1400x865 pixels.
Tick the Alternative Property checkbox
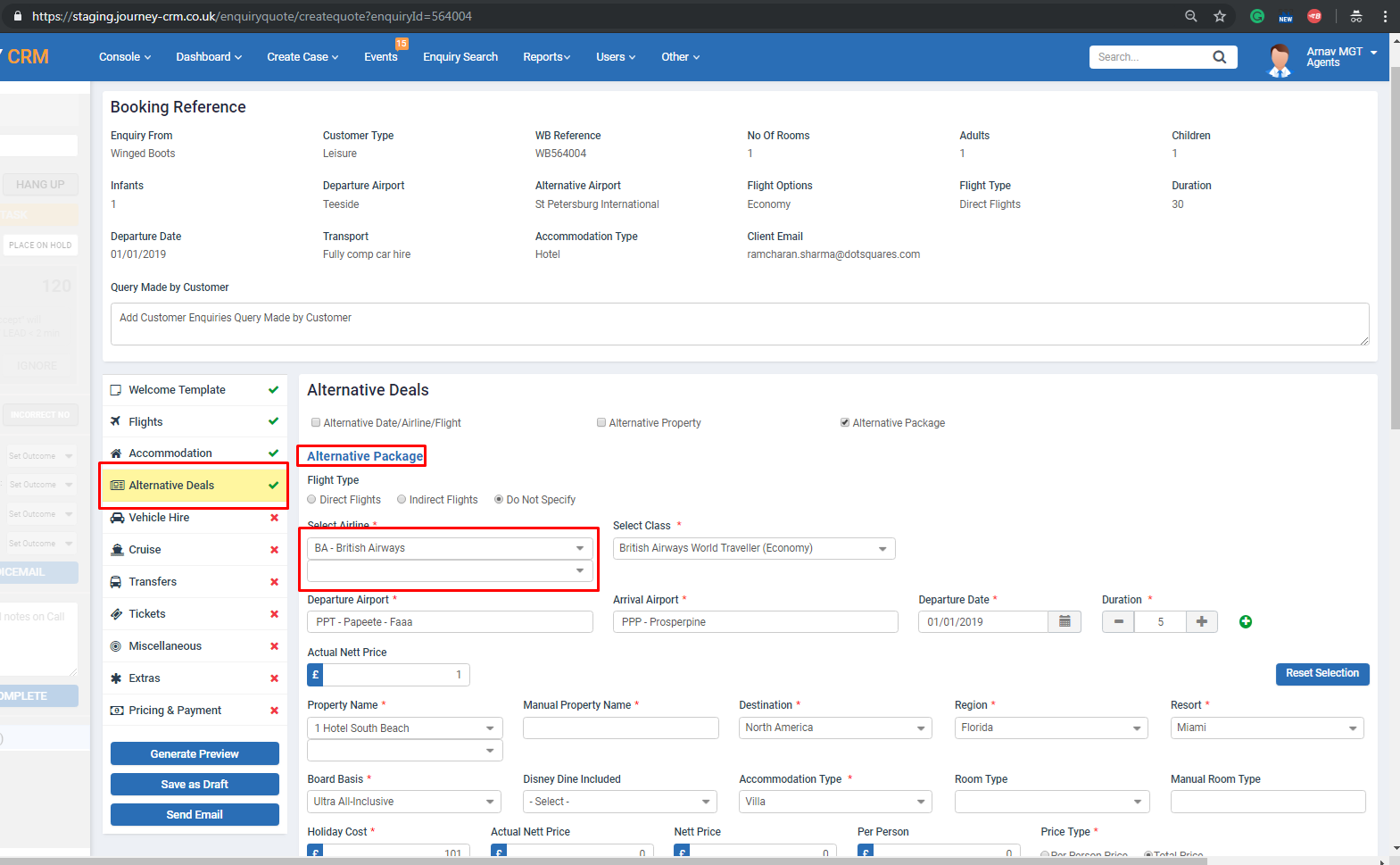601,423
